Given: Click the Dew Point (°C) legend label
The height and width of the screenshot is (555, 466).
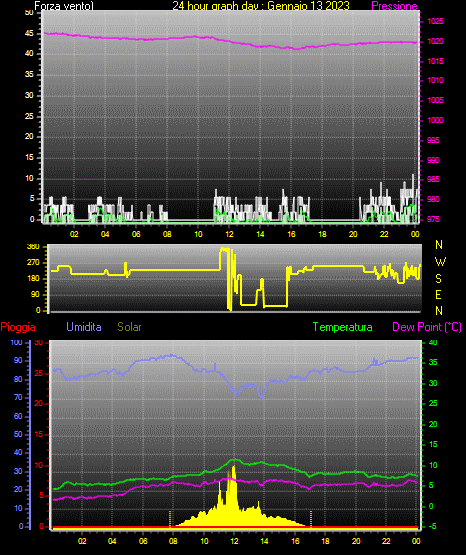Looking at the screenshot, I should [x=427, y=327].
